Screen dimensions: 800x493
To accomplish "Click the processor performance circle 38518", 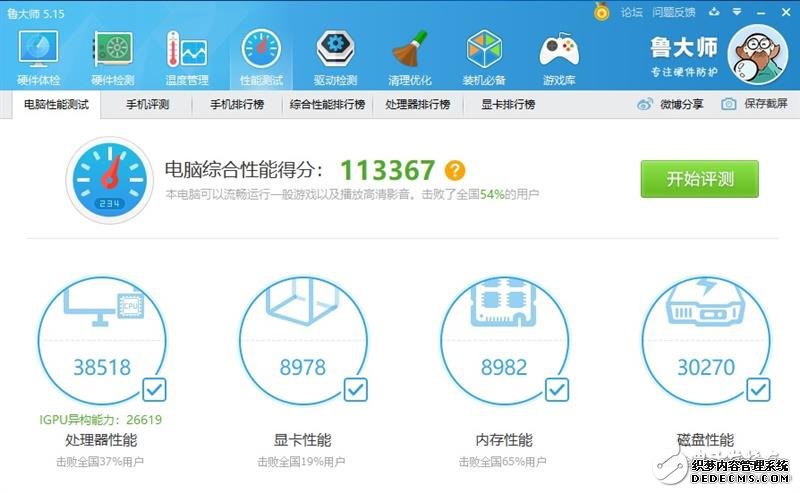I will tap(102, 341).
